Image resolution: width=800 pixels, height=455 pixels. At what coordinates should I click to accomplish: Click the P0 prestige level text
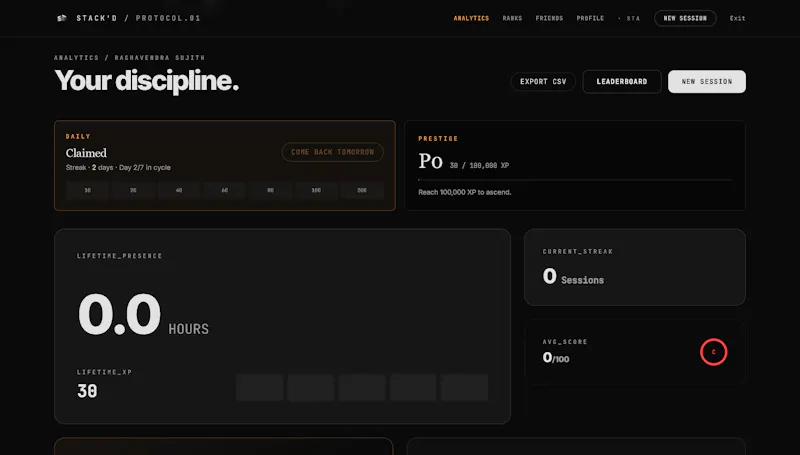coord(430,161)
